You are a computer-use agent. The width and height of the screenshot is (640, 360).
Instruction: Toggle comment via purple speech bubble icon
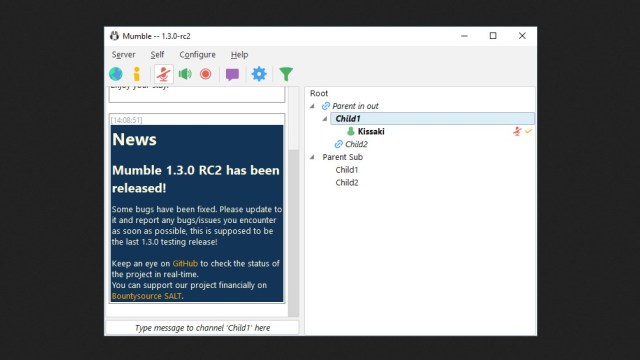(x=232, y=74)
